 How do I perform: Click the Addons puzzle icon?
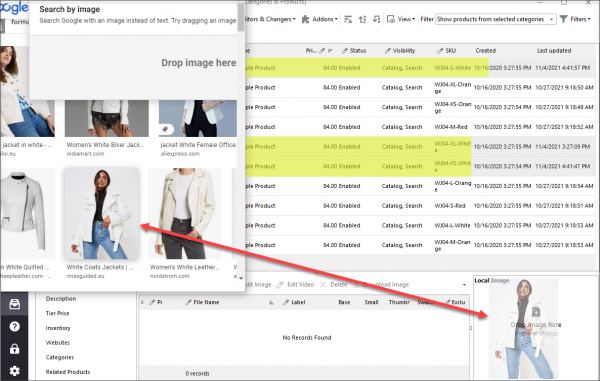tap(305, 19)
